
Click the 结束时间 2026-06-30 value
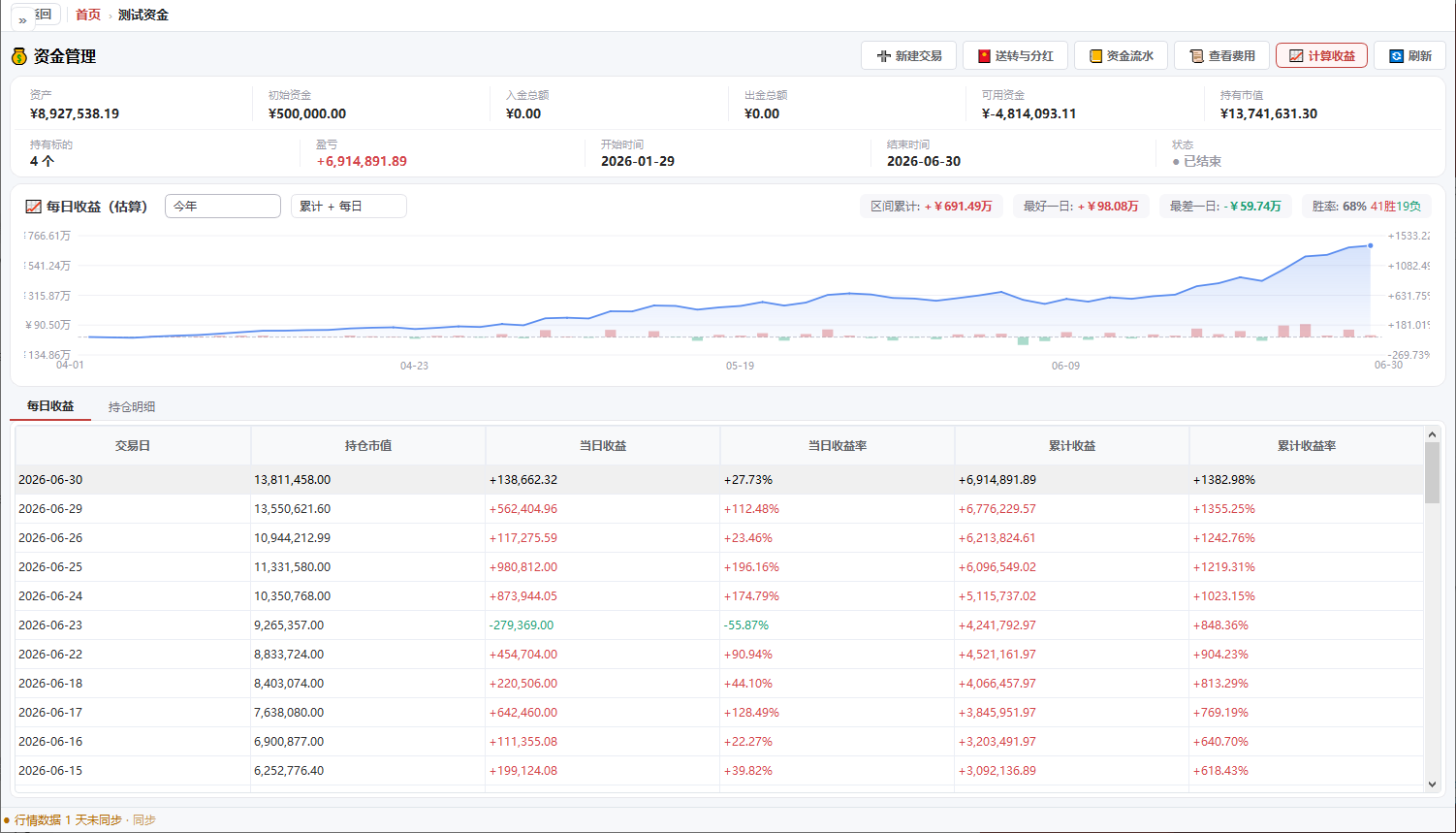[924, 161]
